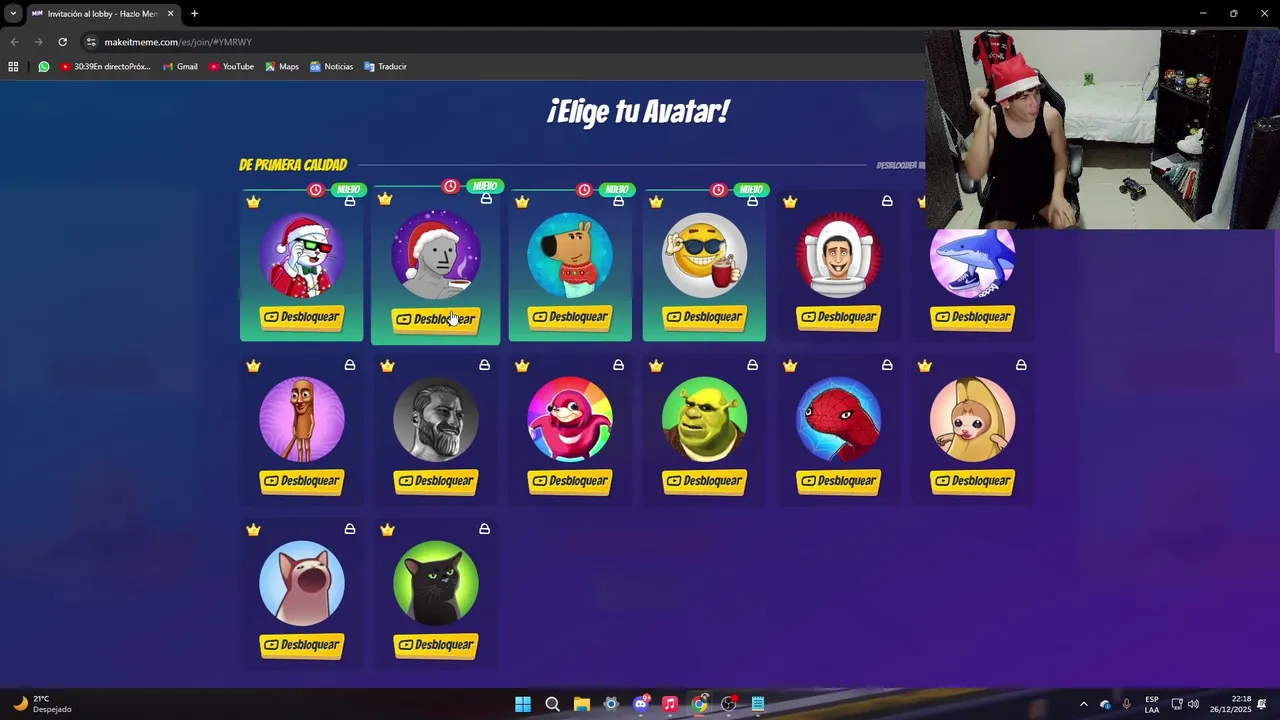Open the Traducir bookmark
This screenshot has width=1280, height=720.
click(x=385, y=67)
